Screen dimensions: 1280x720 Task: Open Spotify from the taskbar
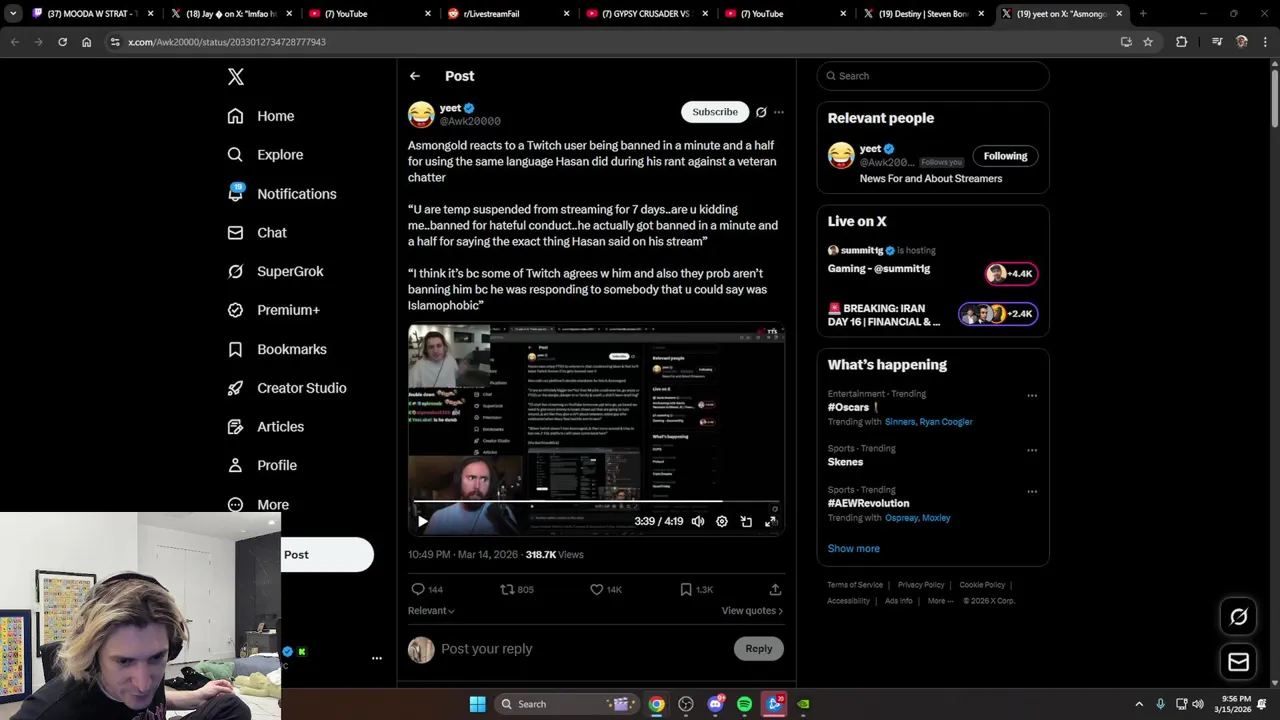[744, 704]
